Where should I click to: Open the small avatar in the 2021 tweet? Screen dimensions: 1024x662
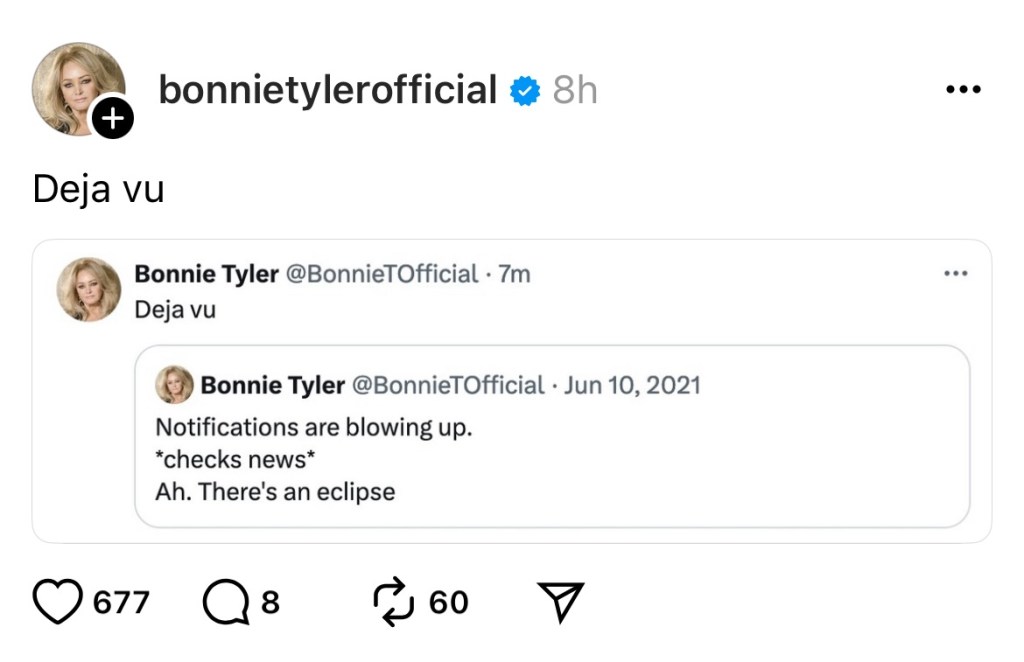[174, 385]
